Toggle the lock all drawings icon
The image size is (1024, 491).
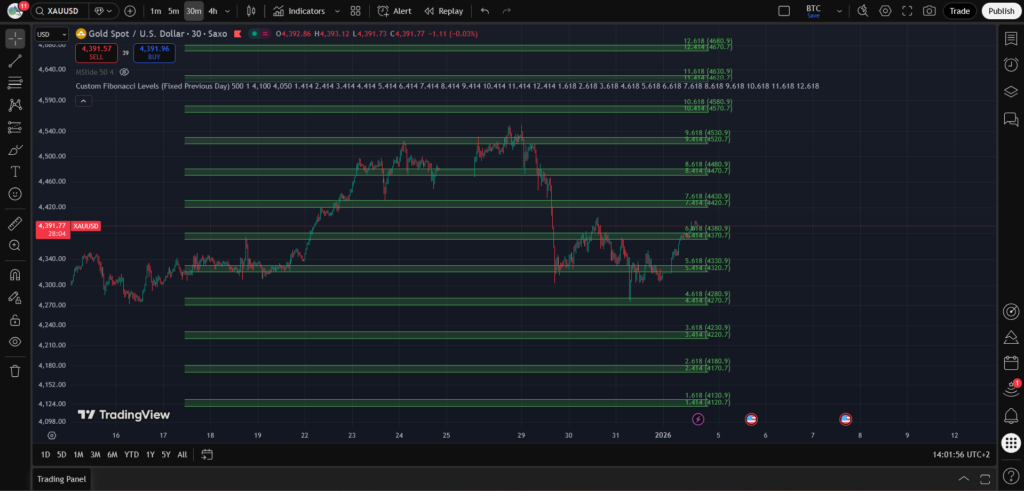pyautogui.click(x=15, y=320)
